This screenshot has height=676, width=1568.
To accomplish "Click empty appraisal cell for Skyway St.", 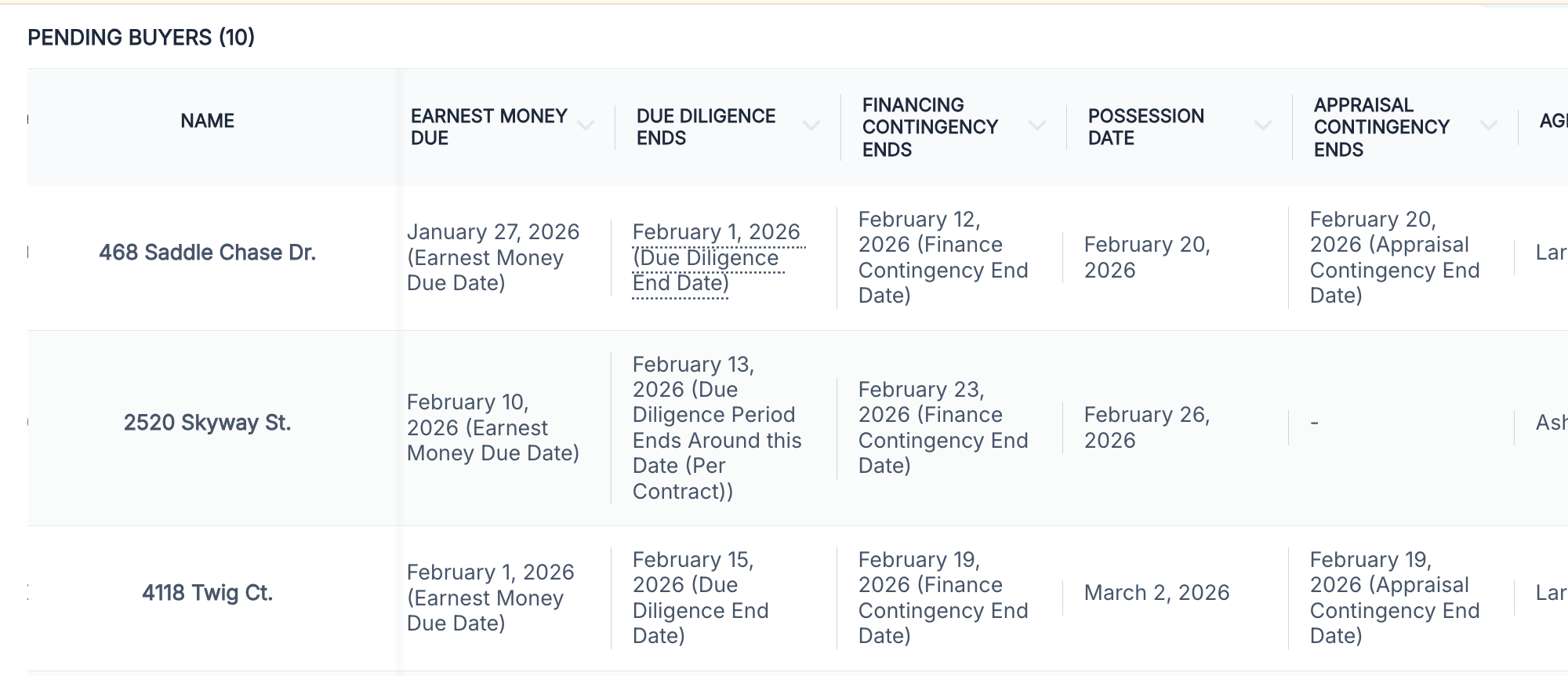I will (1315, 423).
